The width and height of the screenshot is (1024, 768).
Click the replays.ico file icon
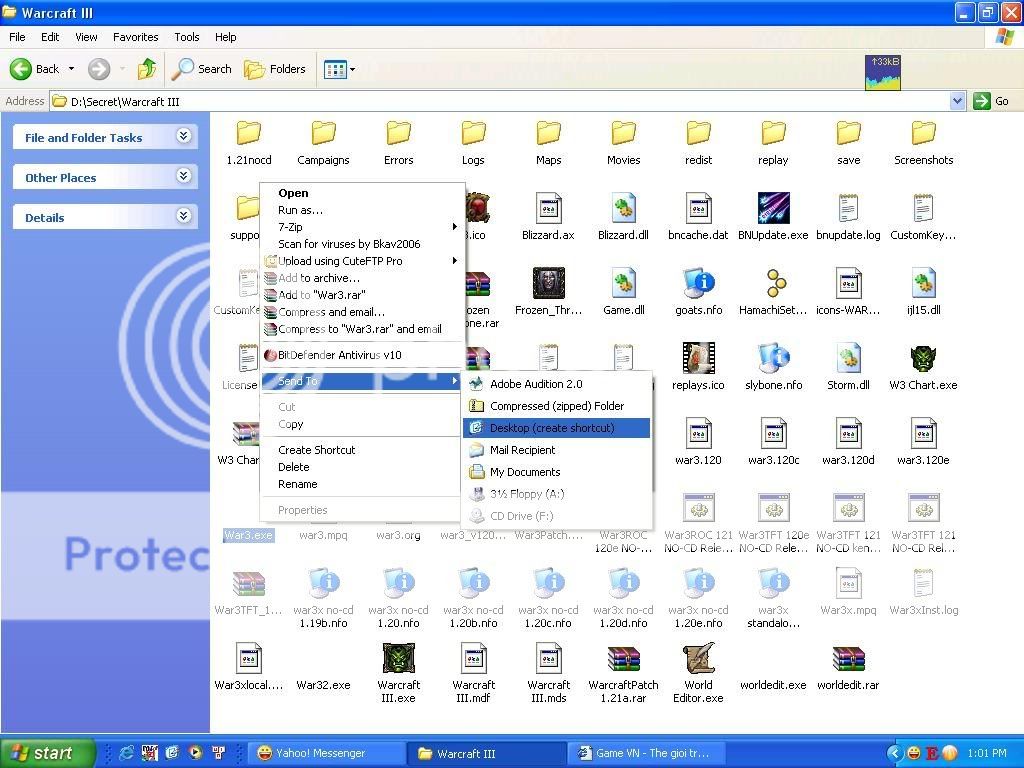[698, 360]
